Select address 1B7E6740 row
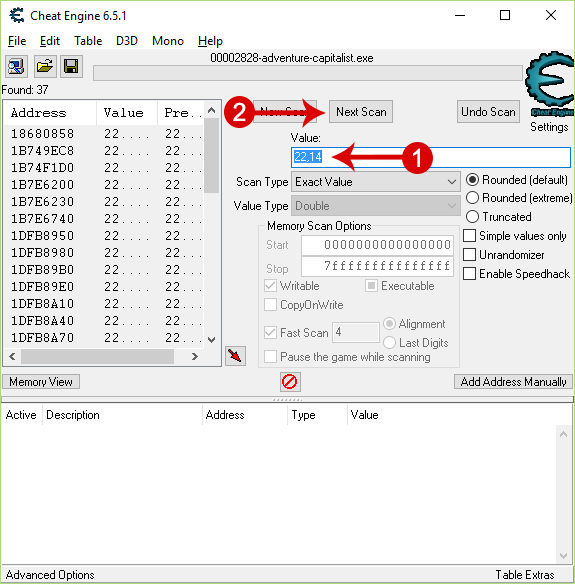Viewport: 575px width, 584px height. [104, 219]
